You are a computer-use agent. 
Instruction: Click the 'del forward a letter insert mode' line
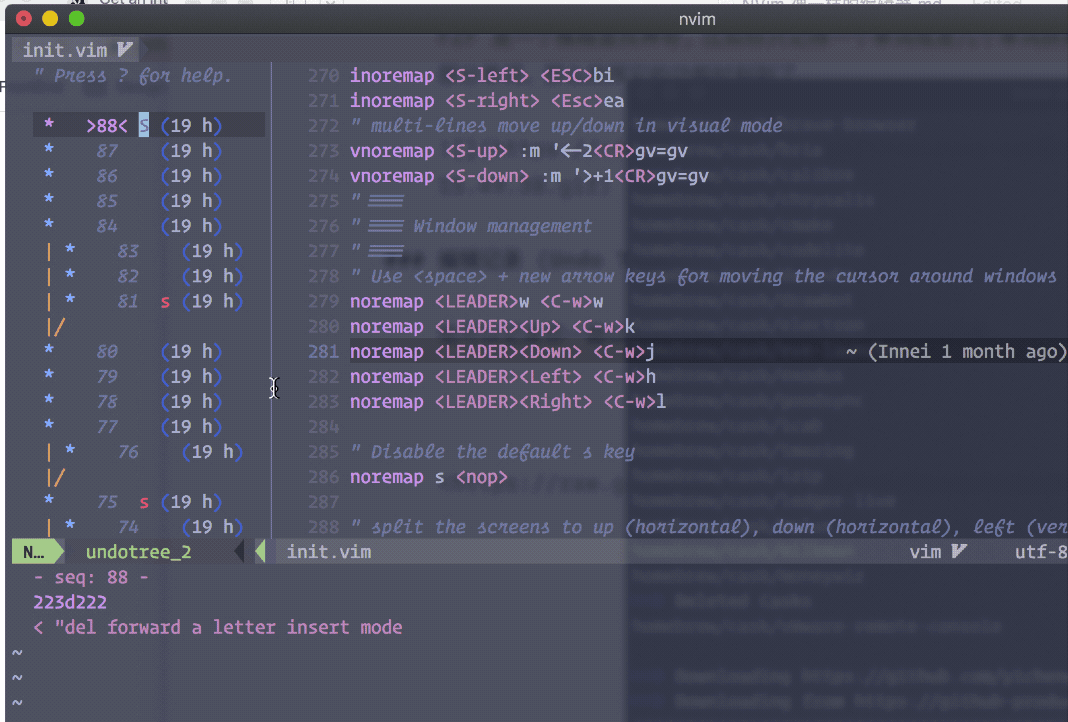point(218,627)
